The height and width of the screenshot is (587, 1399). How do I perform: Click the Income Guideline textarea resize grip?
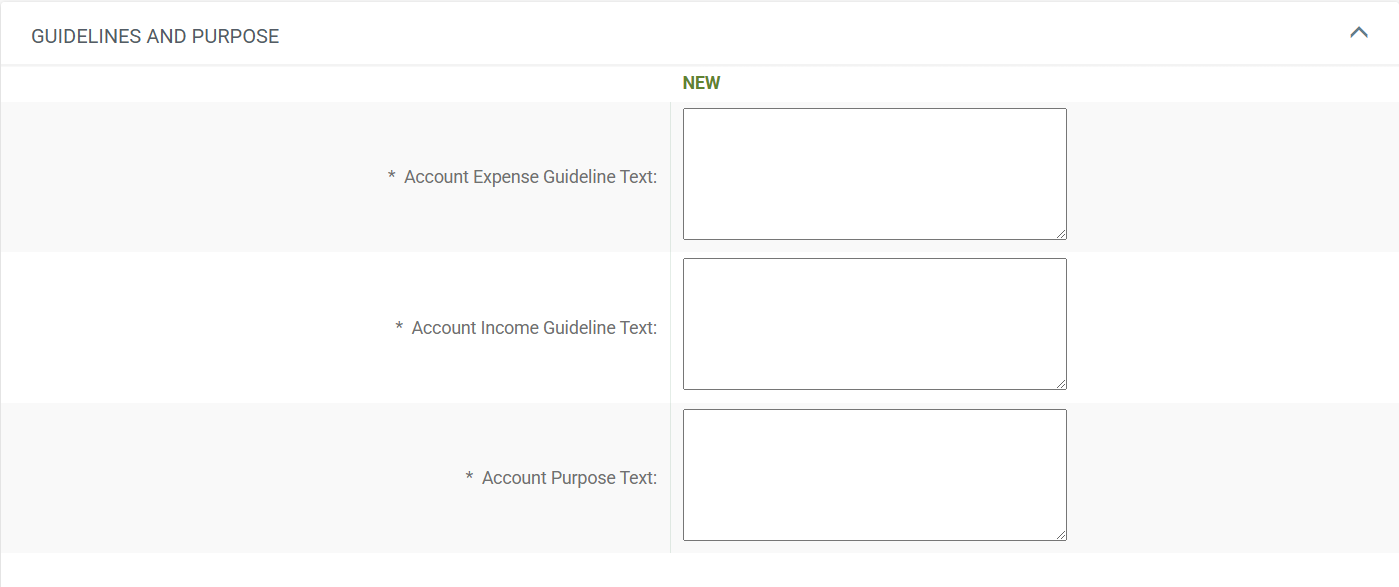[1061, 384]
